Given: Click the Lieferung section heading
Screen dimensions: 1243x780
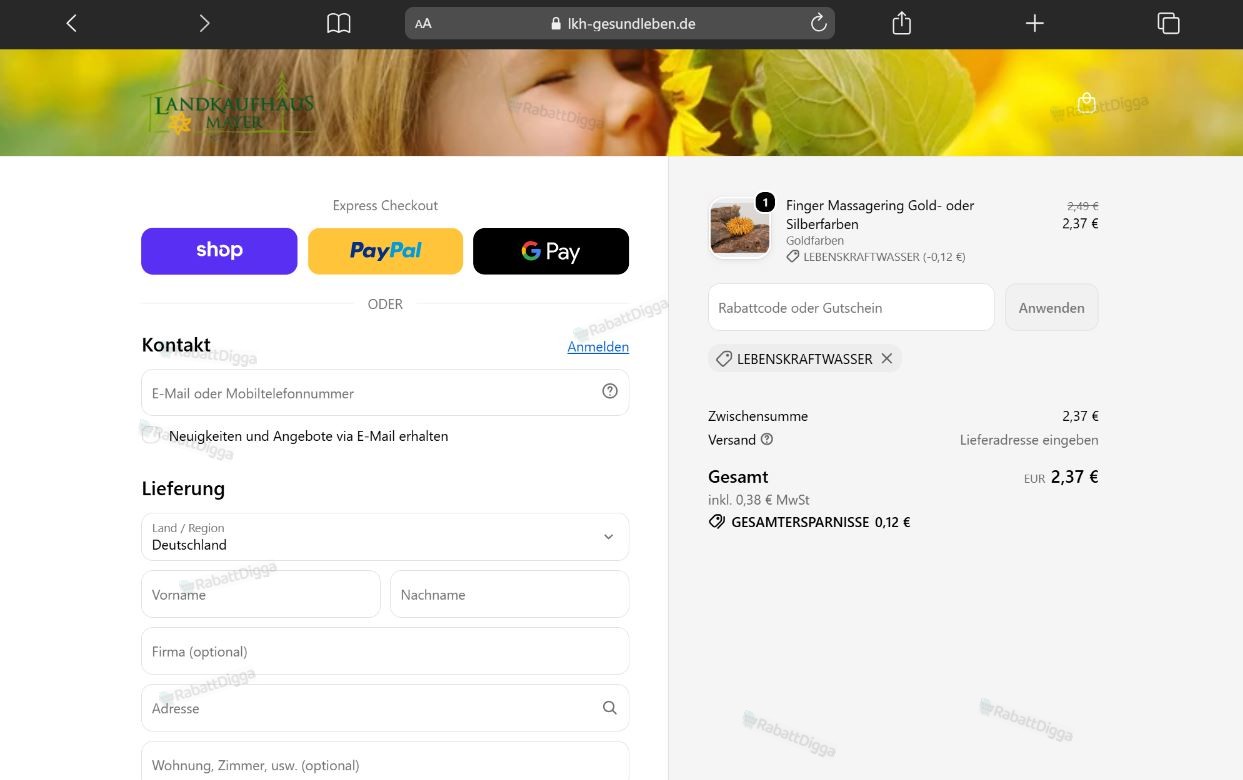Looking at the screenshot, I should 183,488.
